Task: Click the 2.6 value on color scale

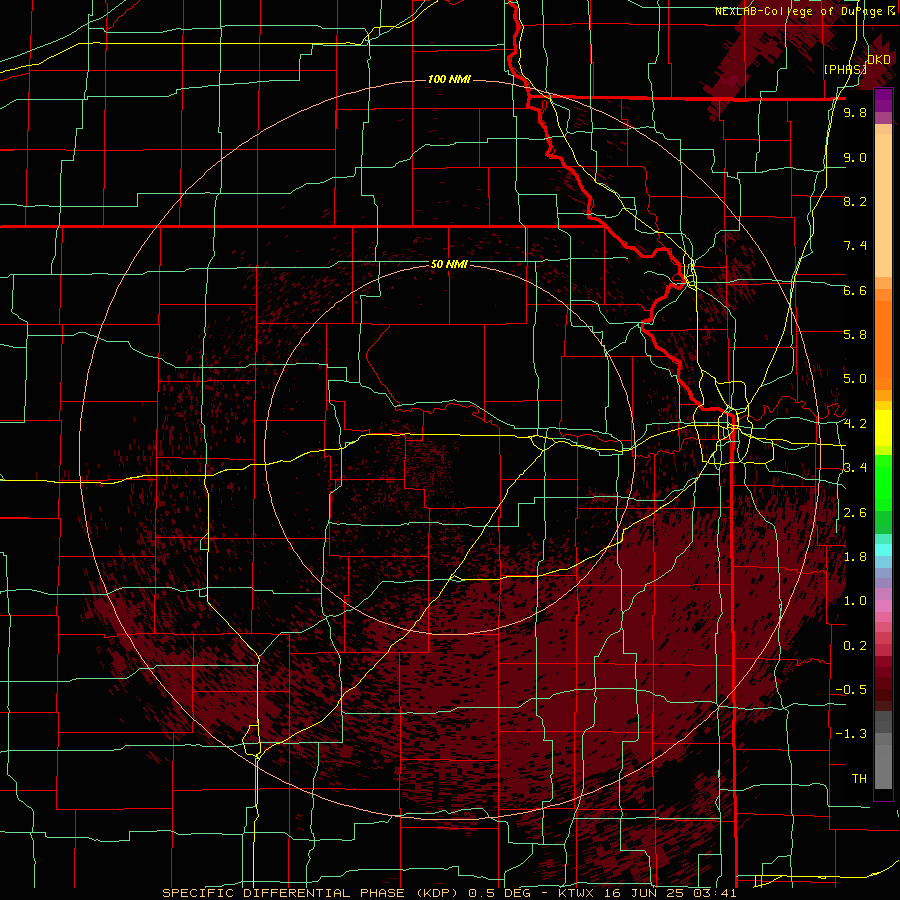Action: [855, 513]
